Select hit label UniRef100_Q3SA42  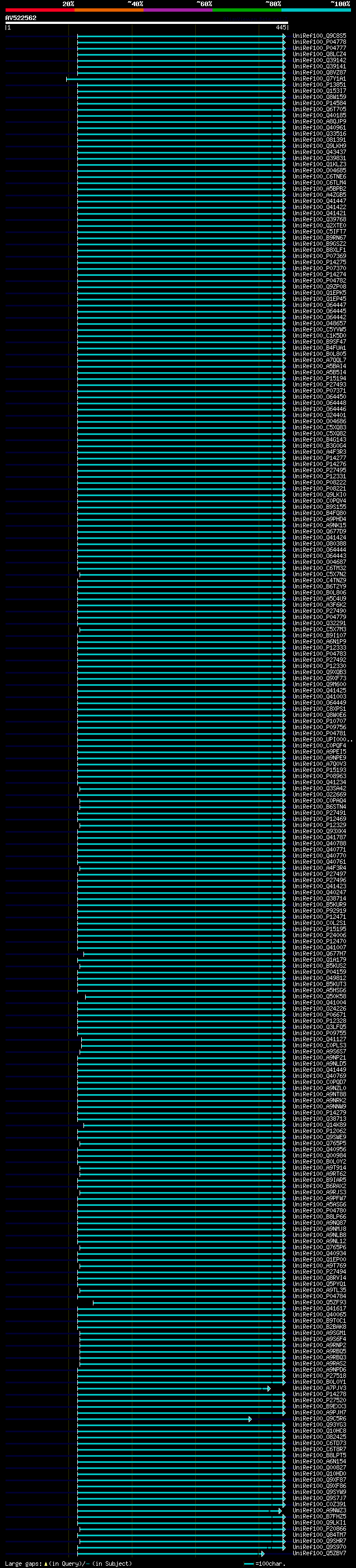(x=319, y=788)
